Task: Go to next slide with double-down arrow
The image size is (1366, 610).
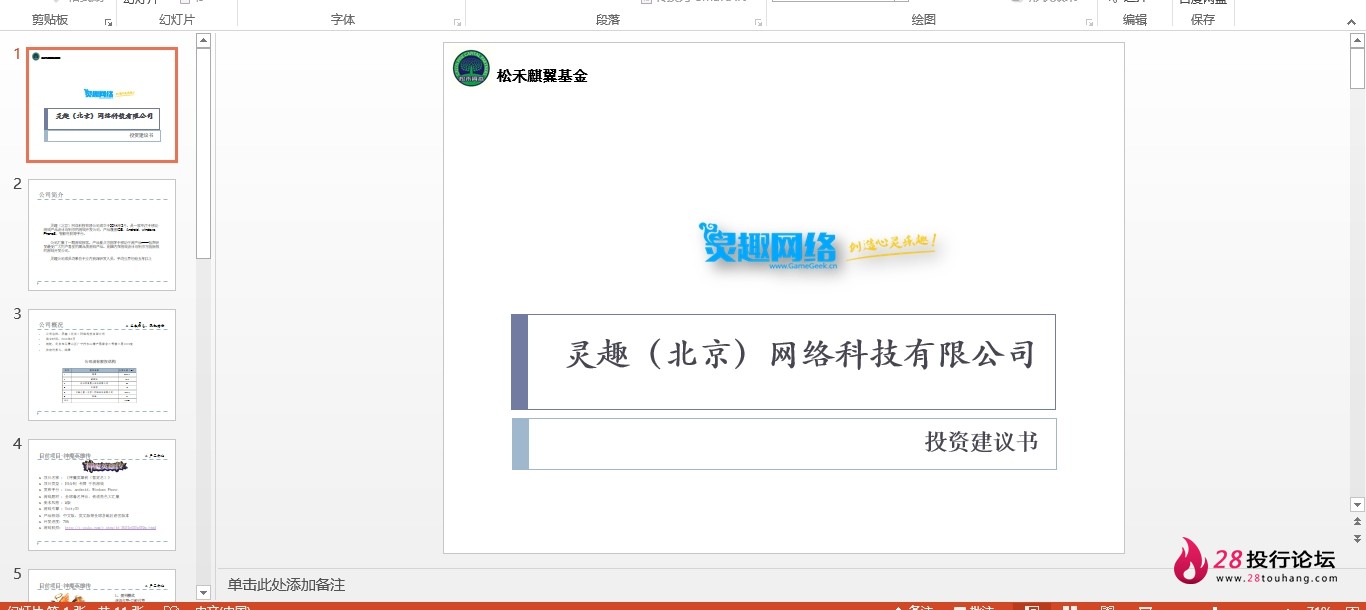Action: 1357,538
